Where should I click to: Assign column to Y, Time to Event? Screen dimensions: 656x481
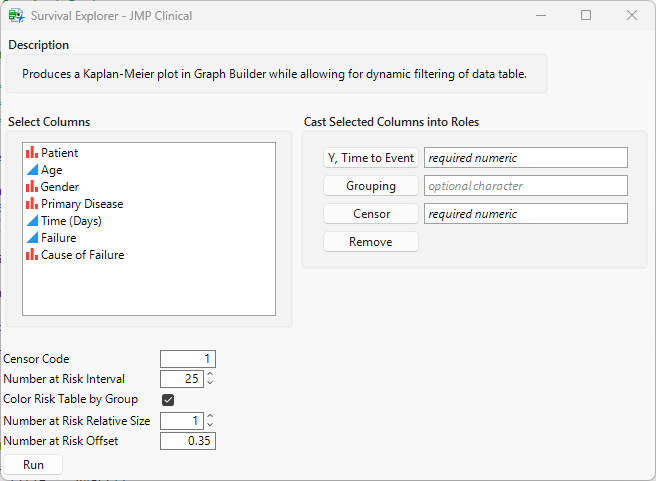coord(370,158)
